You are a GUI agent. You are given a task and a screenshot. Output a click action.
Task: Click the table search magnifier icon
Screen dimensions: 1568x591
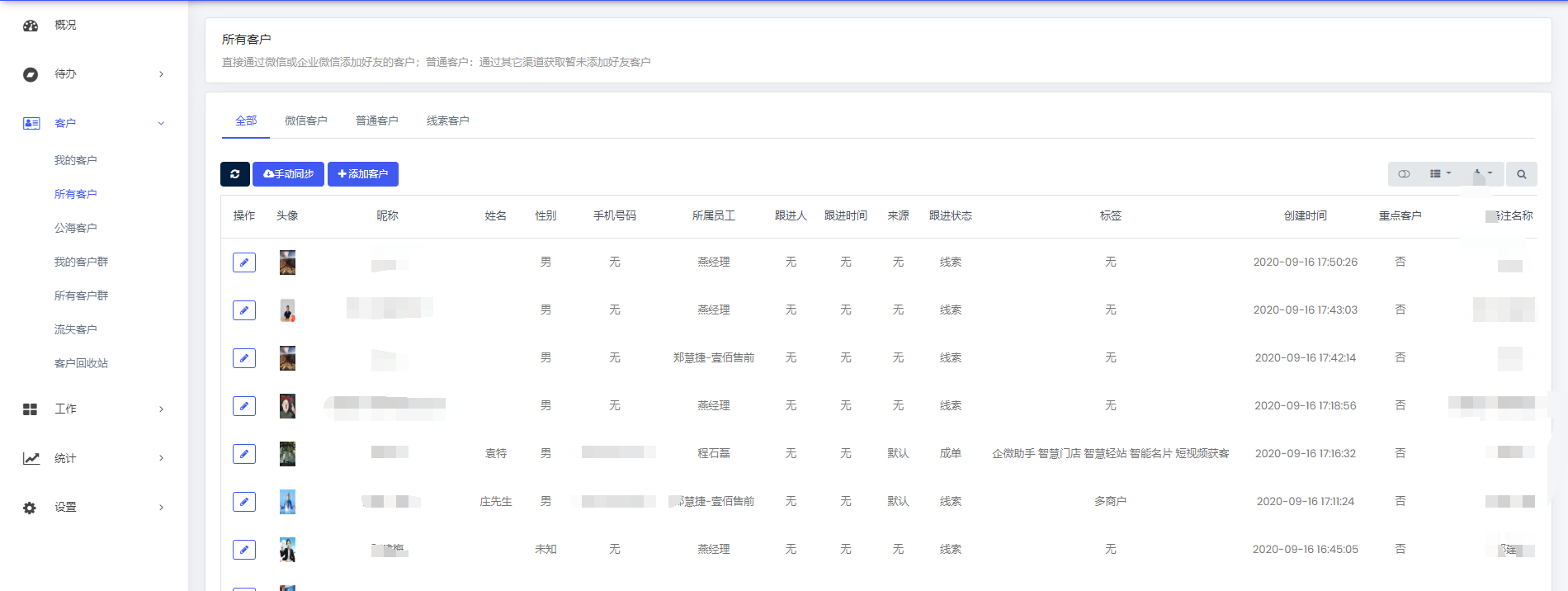pyautogui.click(x=1521, y=174)
